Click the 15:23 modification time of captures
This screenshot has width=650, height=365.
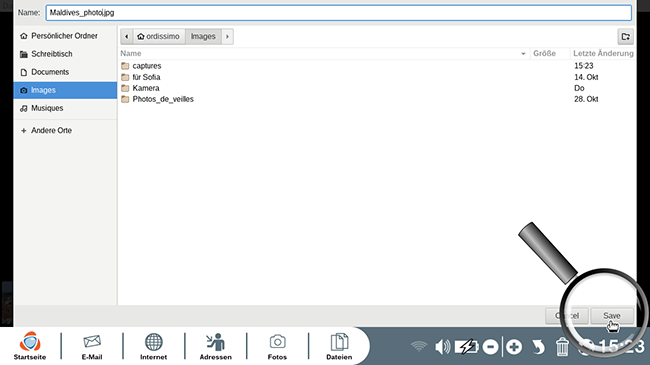pos(584,66)
